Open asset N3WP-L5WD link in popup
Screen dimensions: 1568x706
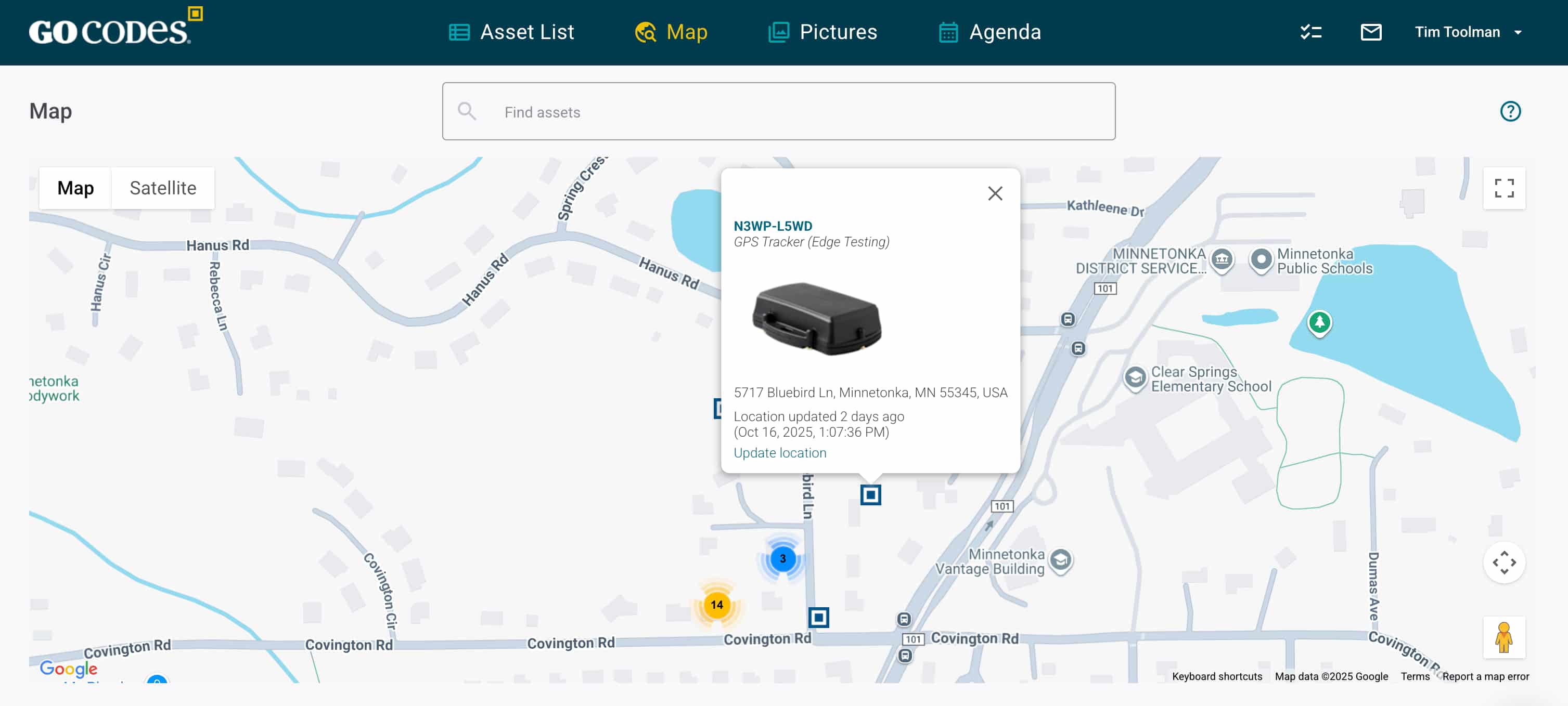(773, 226)
